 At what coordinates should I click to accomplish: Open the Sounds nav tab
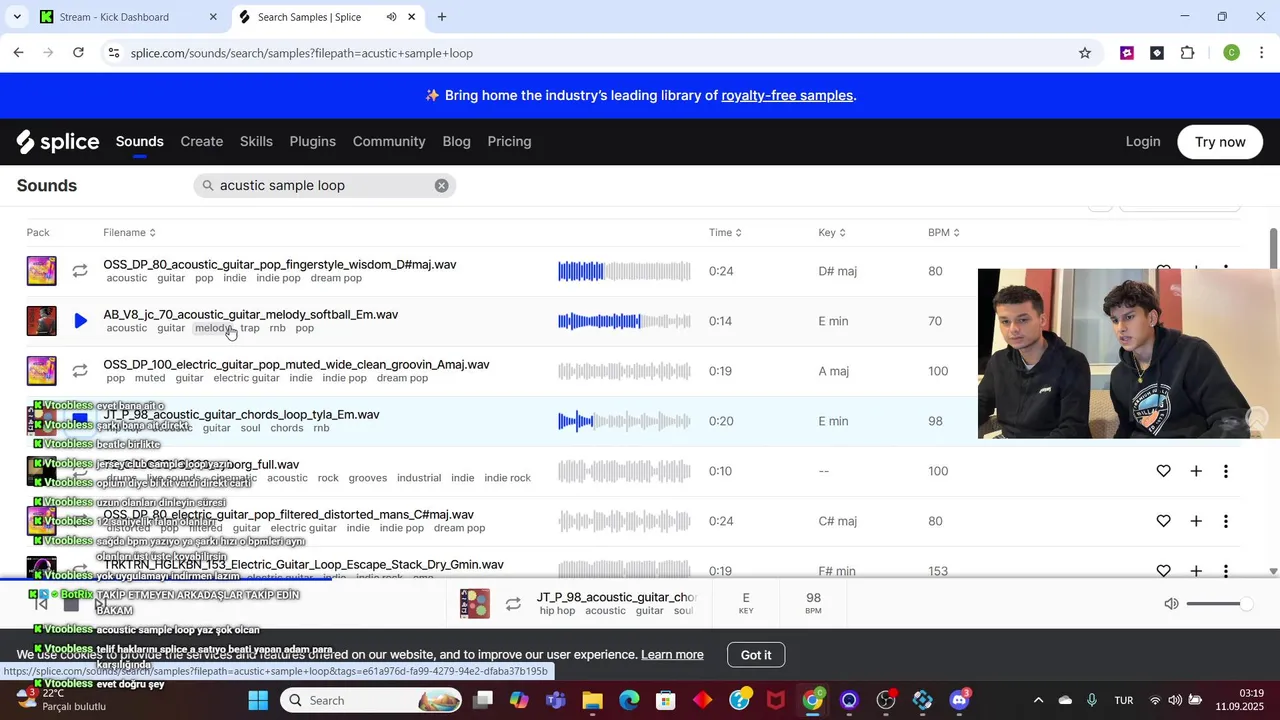[x=139, y=142]
